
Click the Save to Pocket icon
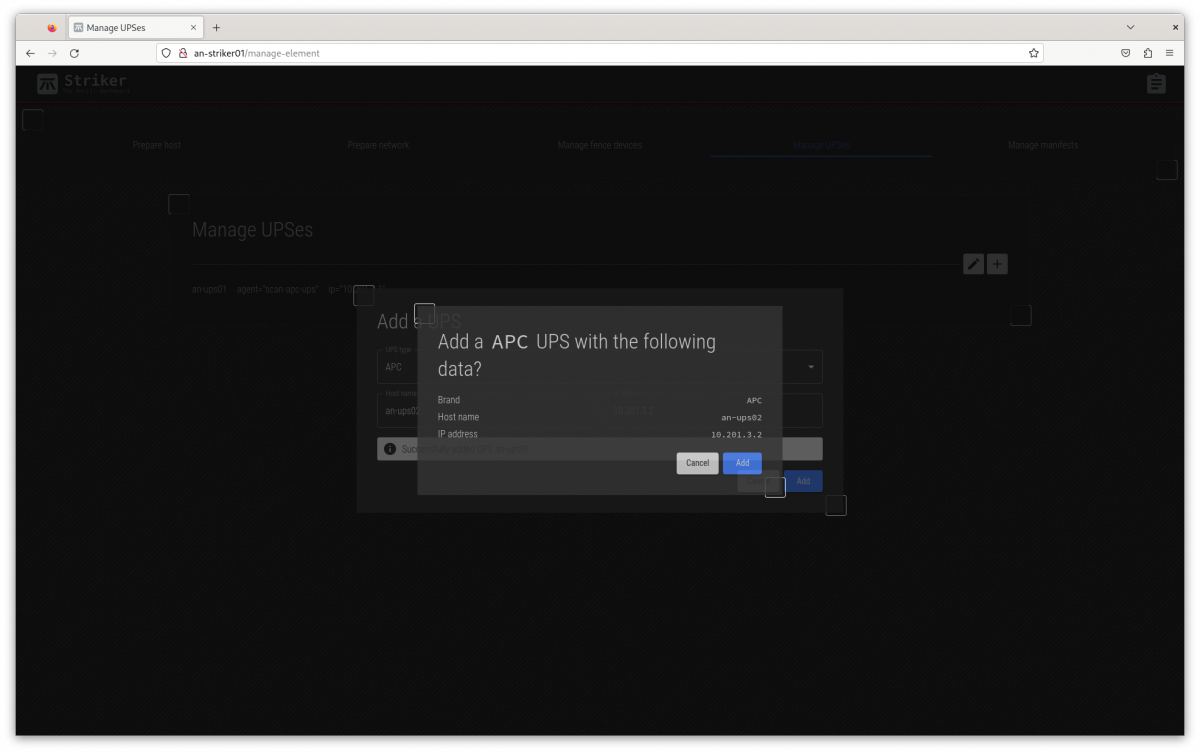point(1125,53)
